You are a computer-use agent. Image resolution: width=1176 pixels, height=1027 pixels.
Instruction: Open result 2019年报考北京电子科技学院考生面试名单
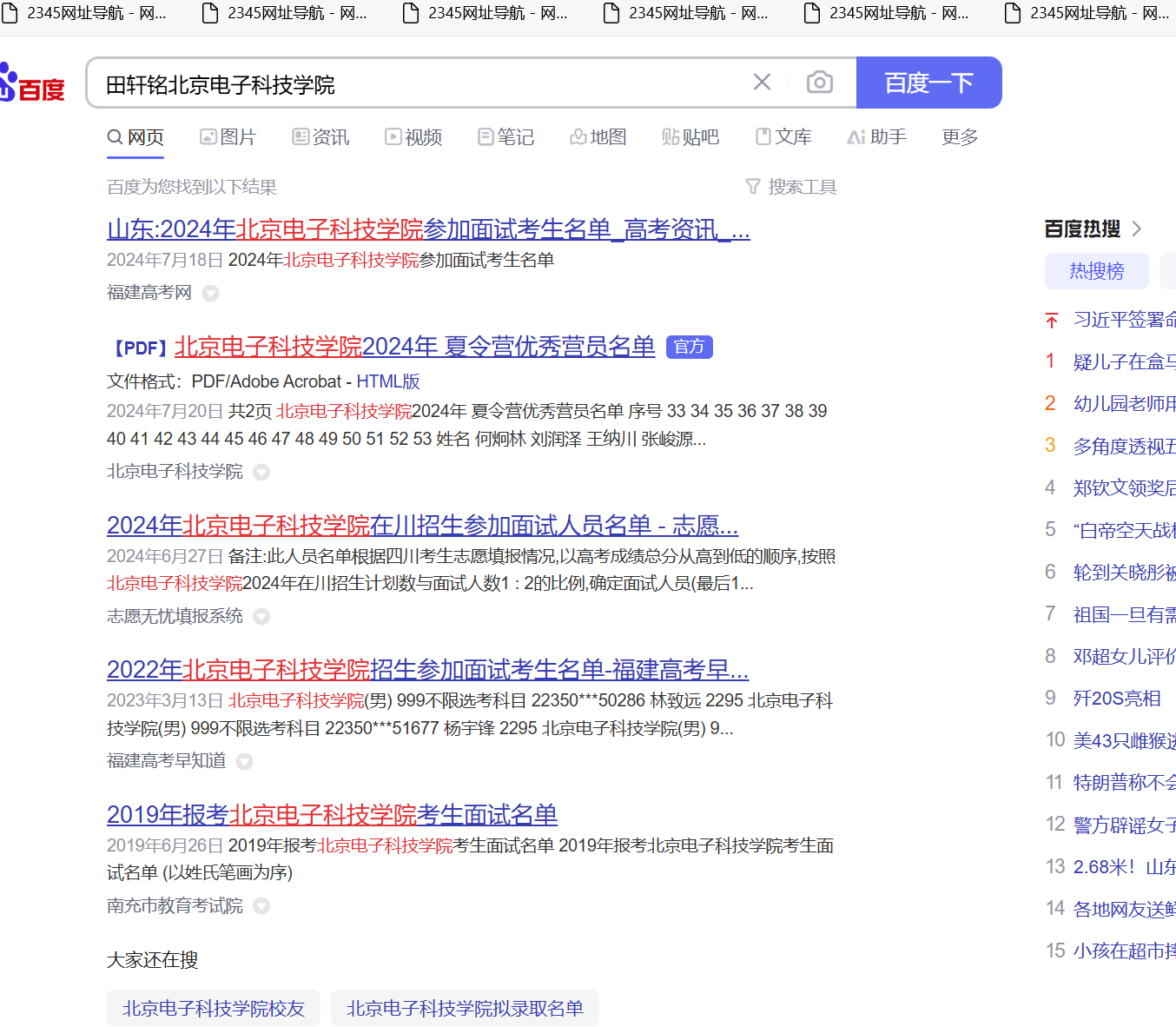click(x=332, y=815)
